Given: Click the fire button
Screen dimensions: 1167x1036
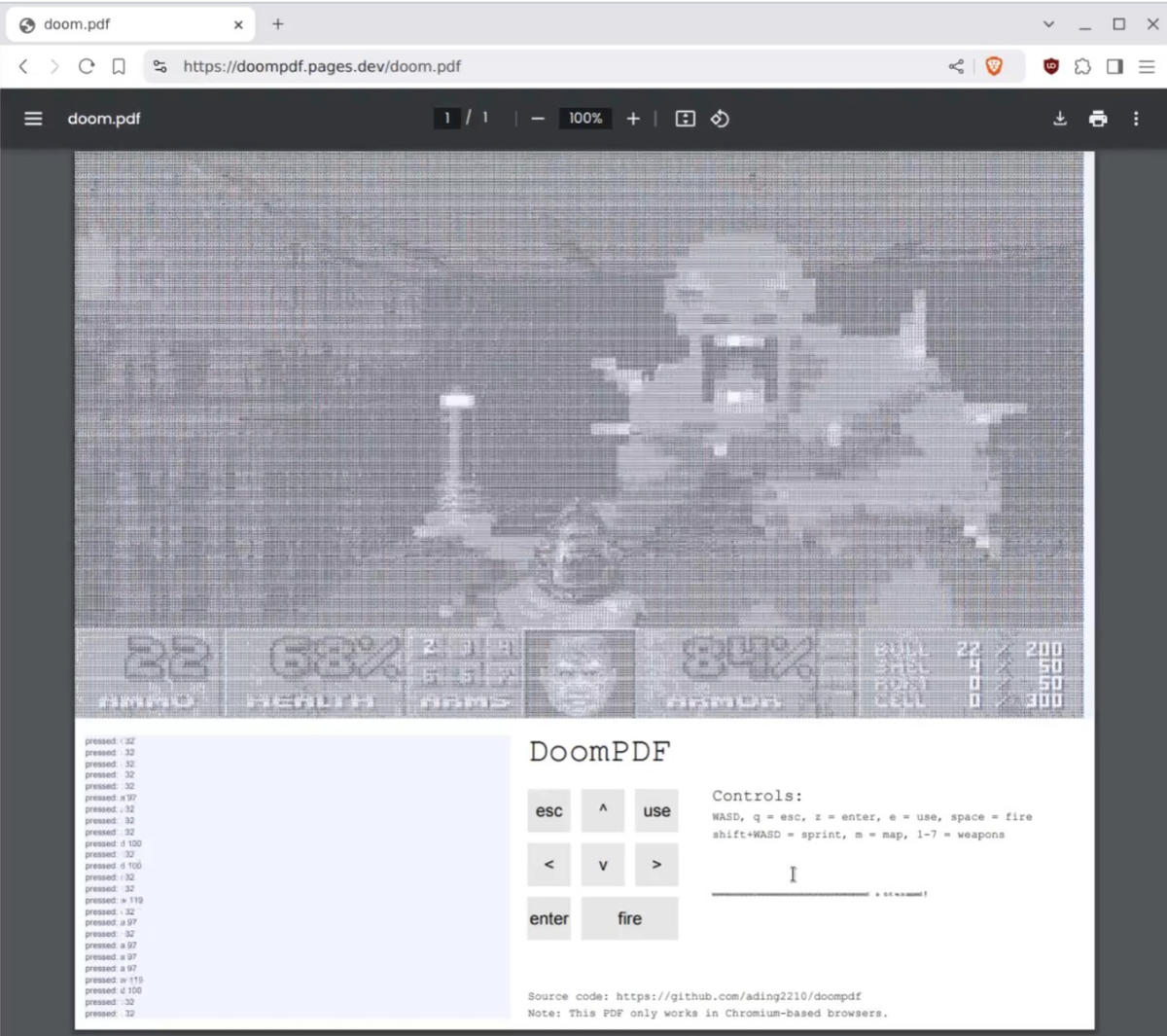Looking at the screenshot, I should point(629,918).
